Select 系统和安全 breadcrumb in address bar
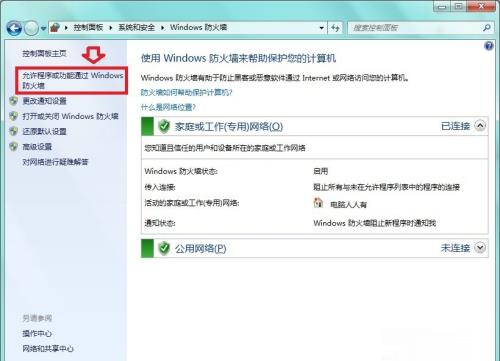 coord(137,27)
